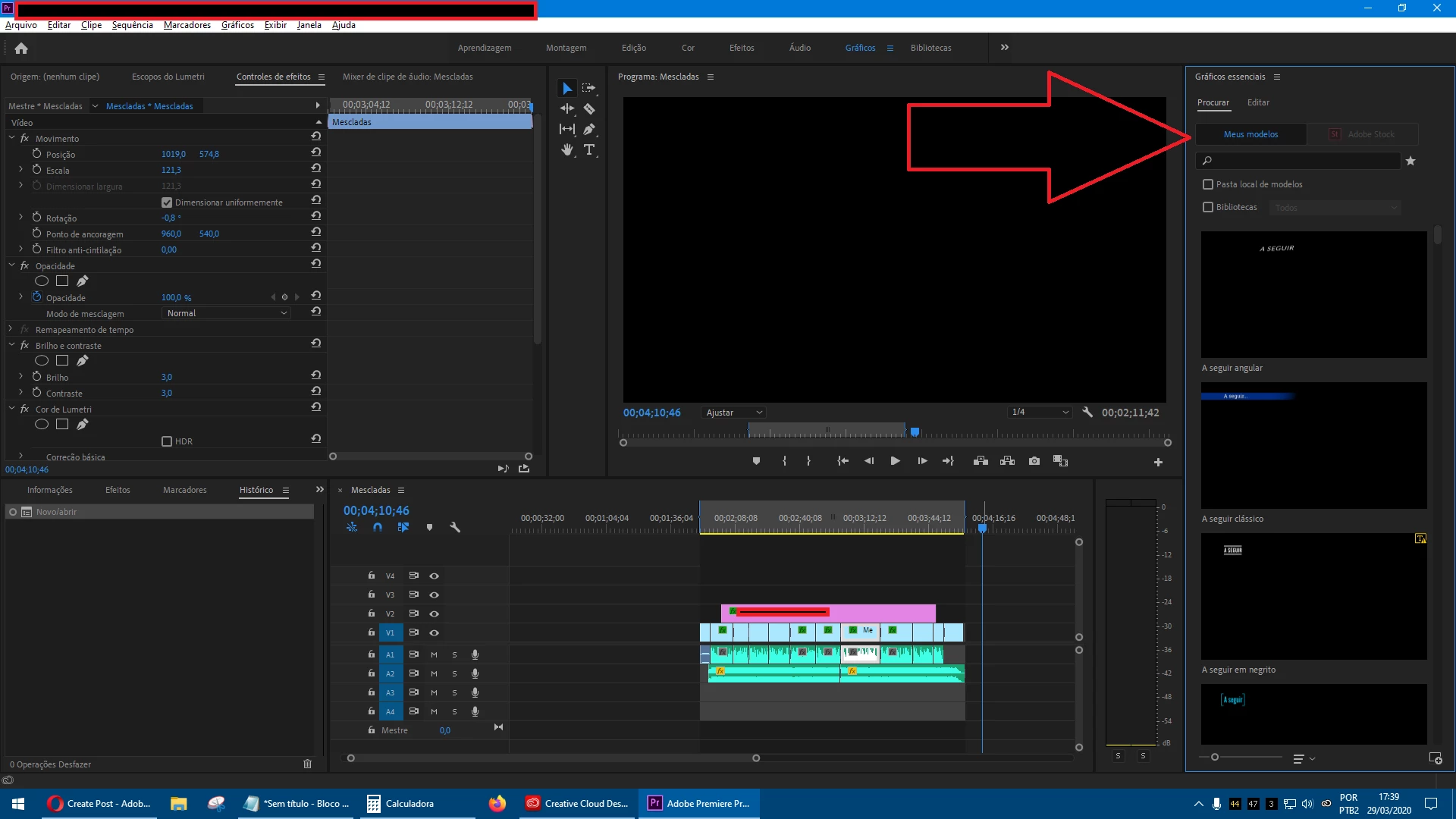Uncheck Dimensionar uniformemente checkbox
This screenshot has height=819, width=1456.
[167, 202]
